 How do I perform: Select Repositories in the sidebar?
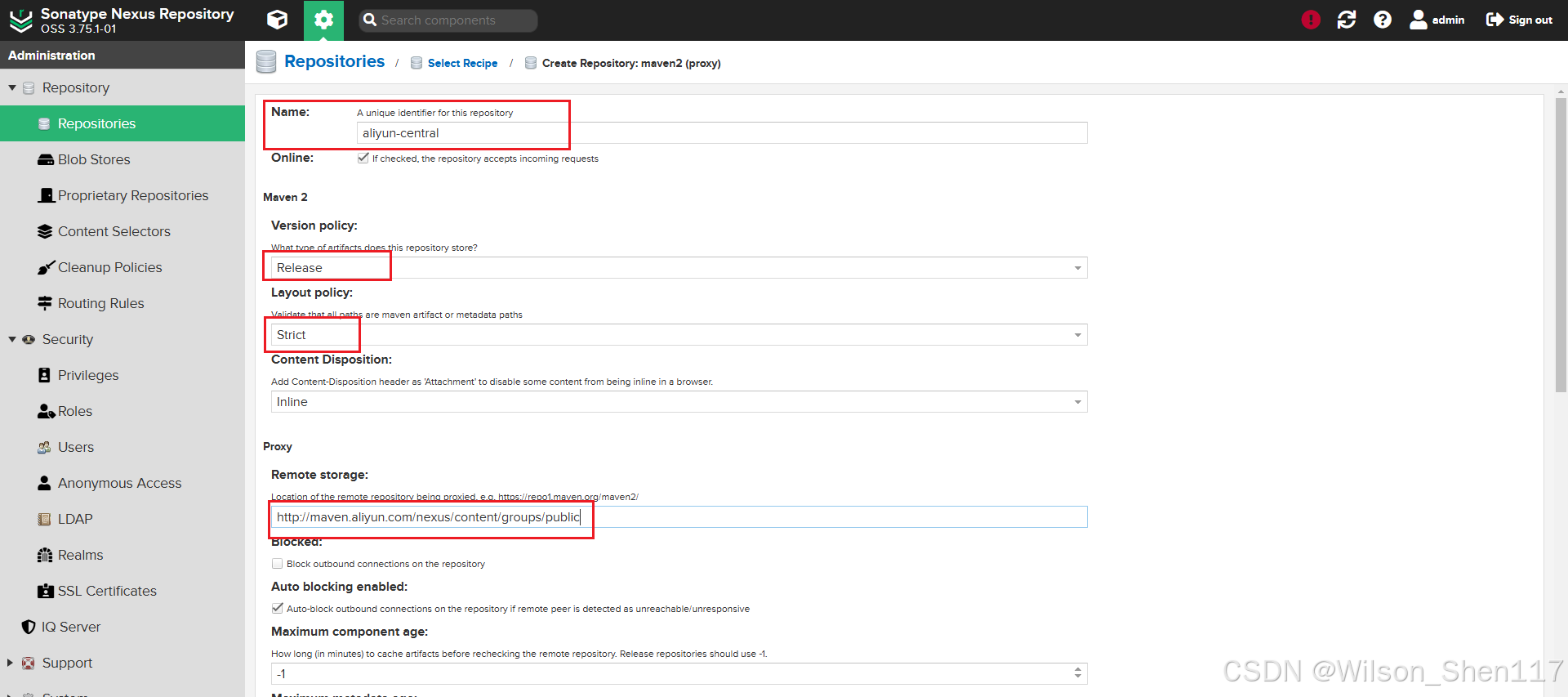tap(122, 123)
